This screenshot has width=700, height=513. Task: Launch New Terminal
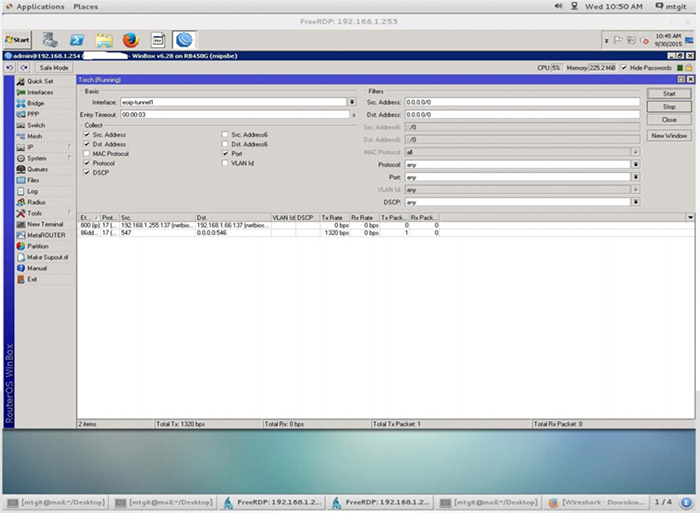(45, 224)
